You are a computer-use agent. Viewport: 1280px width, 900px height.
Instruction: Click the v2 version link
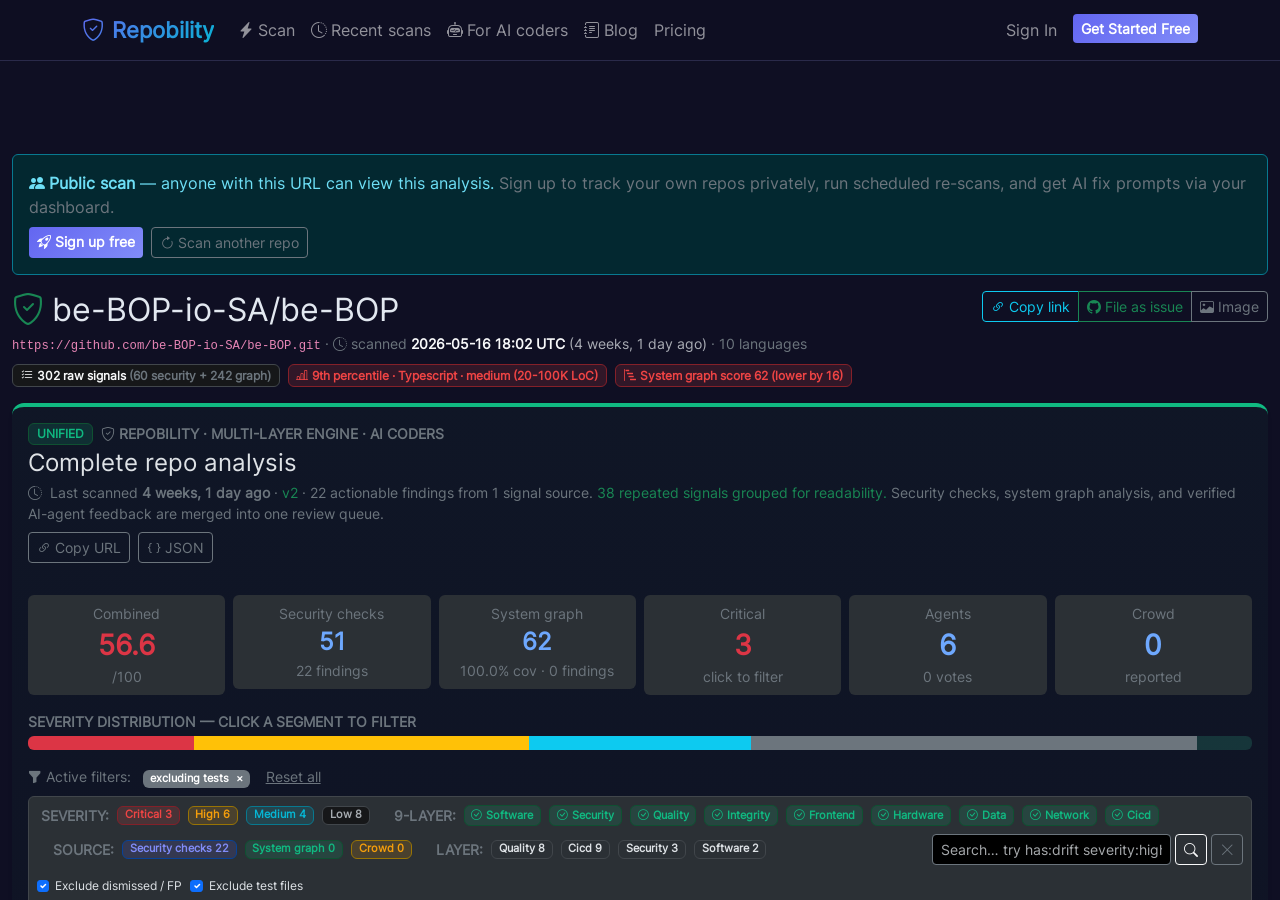(290, 493)
